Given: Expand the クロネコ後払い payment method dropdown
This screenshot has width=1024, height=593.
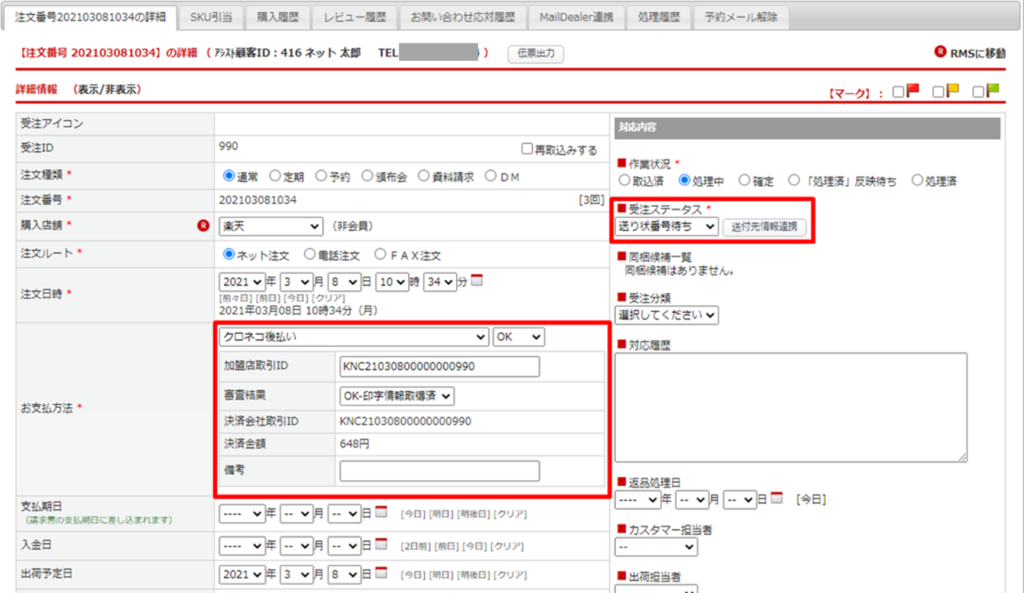Looking at the screenshot, I should pos(354,337).
